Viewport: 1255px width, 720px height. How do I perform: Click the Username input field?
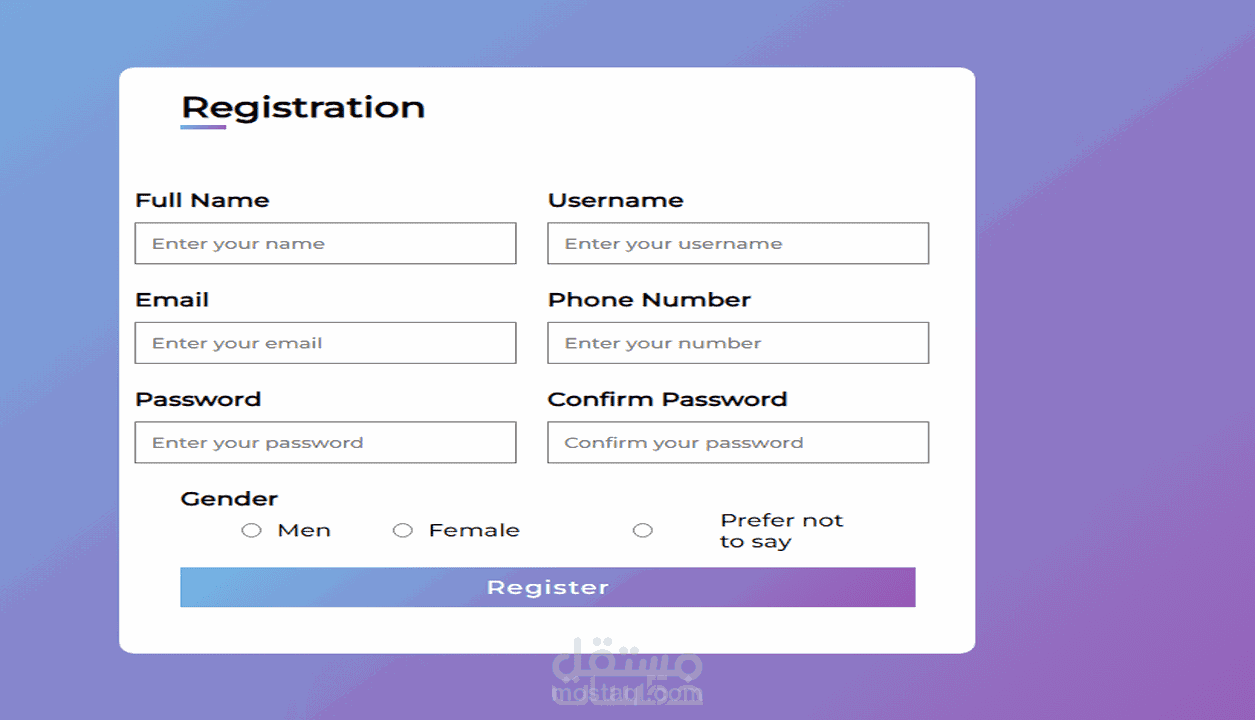click(x=737, y=243)
